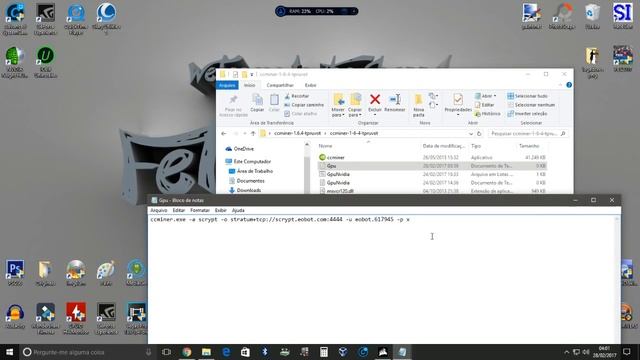Open the Ajuda menu in Notepad
The height and width of the screenshot is (360, 640).
pos(238,210)
